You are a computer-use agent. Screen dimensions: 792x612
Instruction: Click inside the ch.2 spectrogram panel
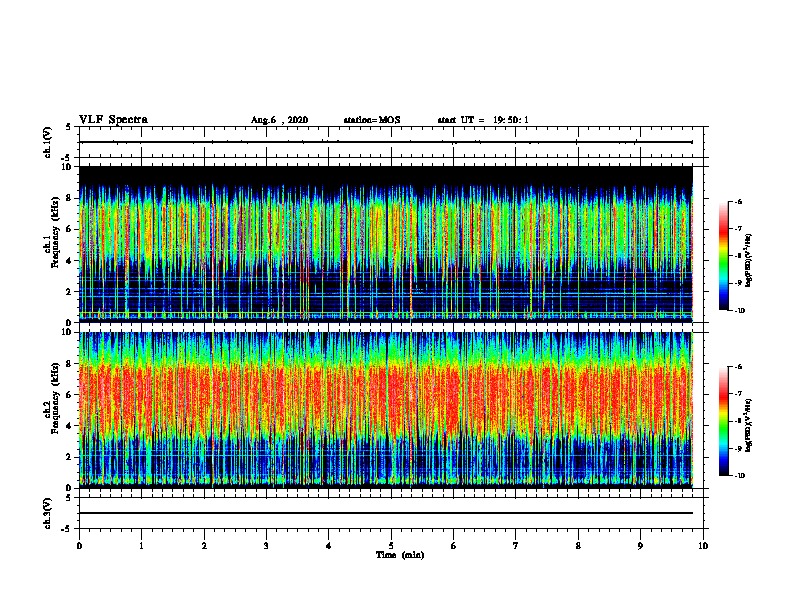click(x=386, y=410)
